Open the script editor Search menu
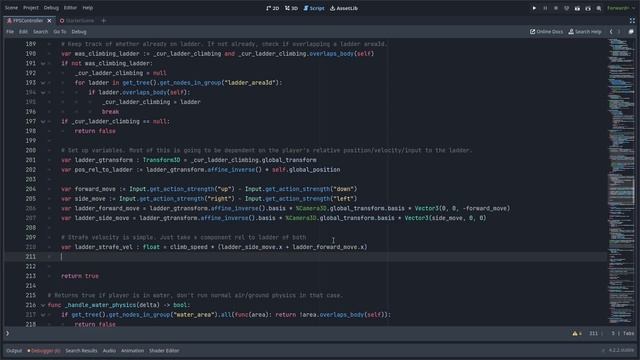The image size is (640, 360). point(40,31)
